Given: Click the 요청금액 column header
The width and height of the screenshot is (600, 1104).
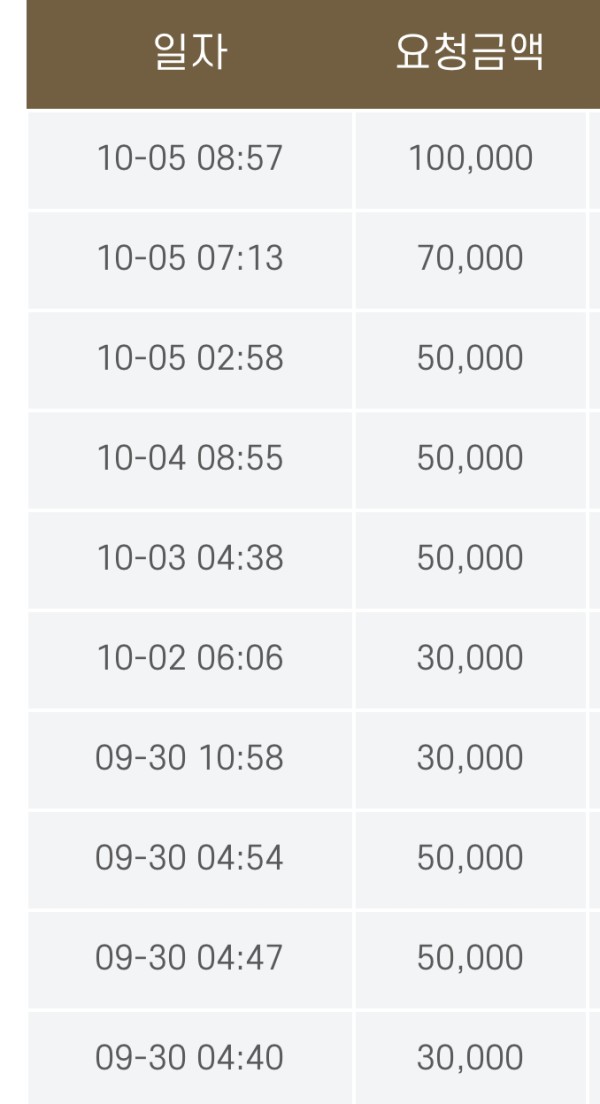Looking at the screenshot, I should [x=470, y=52].
